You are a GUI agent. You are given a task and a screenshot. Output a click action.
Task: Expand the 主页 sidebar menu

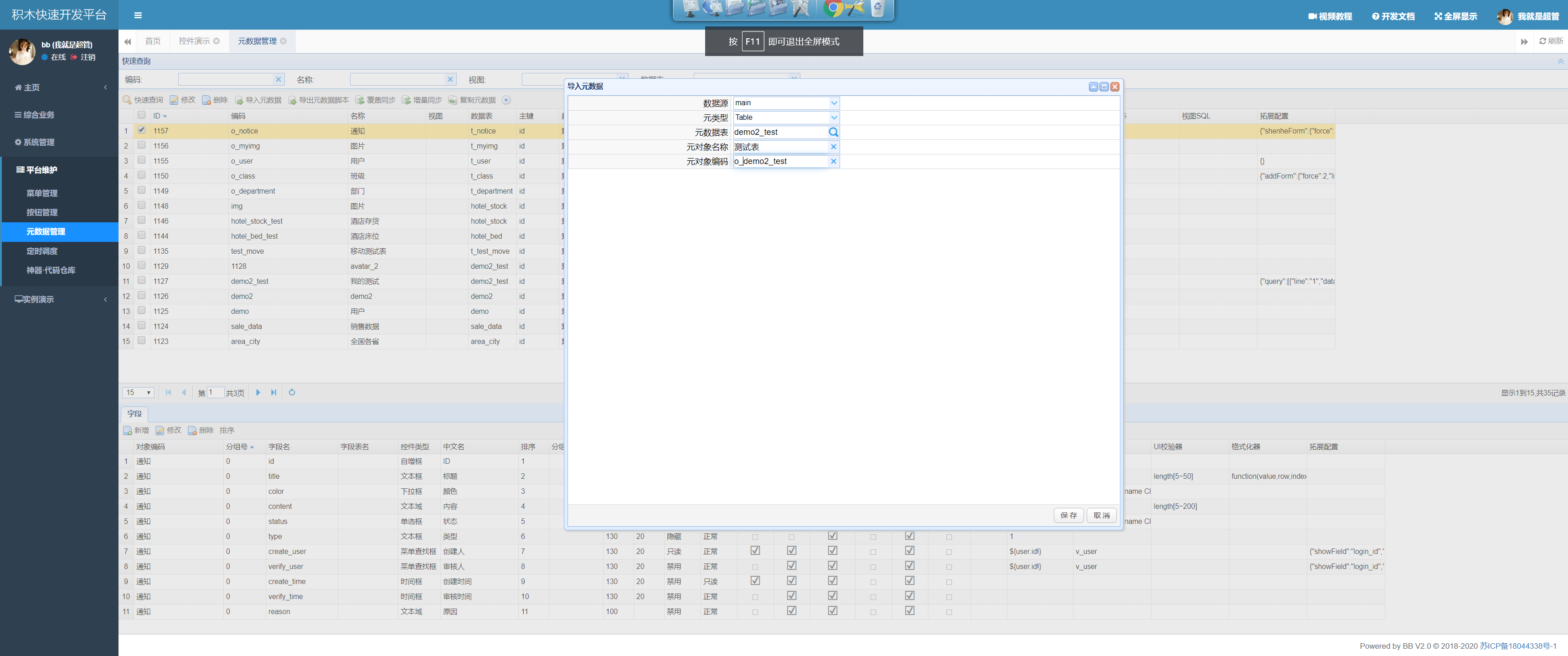pyautogui.click(x=59, y=87)
